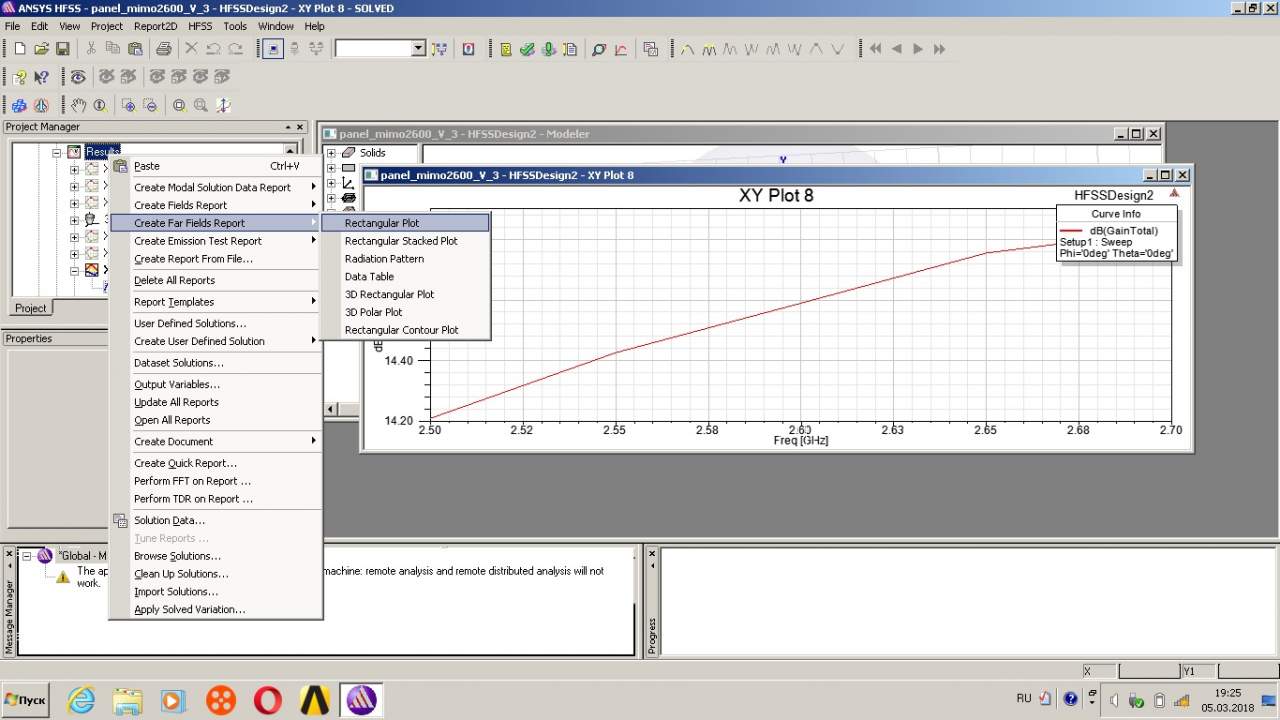Click the context help arrow icon
Screen dimensions: 1280x720
point(41,77)
